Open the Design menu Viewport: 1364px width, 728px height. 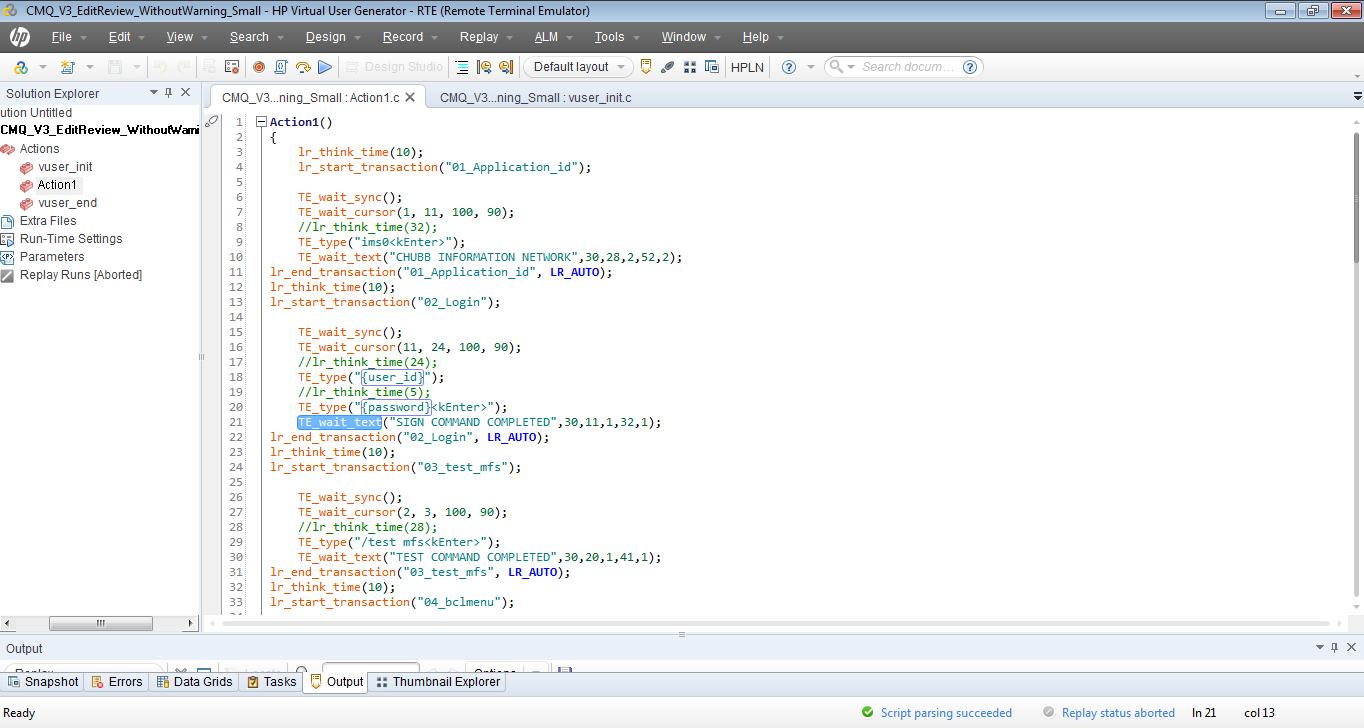click(x=325, y=37)
